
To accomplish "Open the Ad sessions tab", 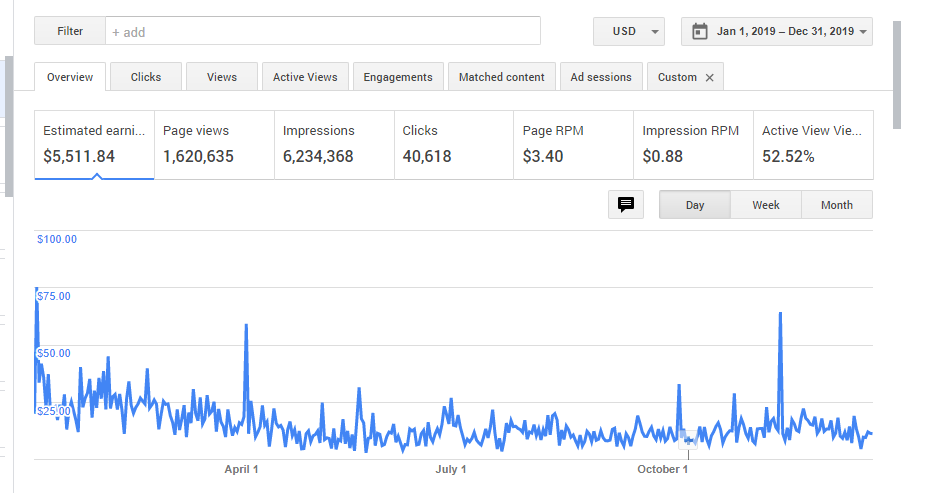I will 601,77.
